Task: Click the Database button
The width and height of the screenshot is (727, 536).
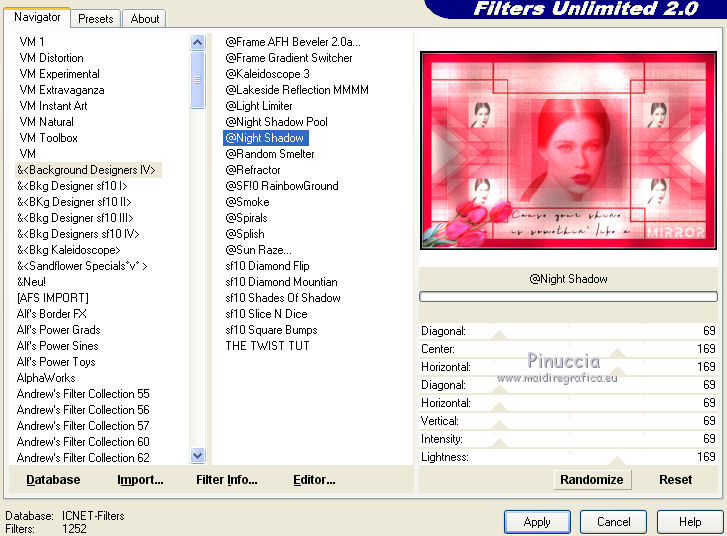Action: click(53, 479)
